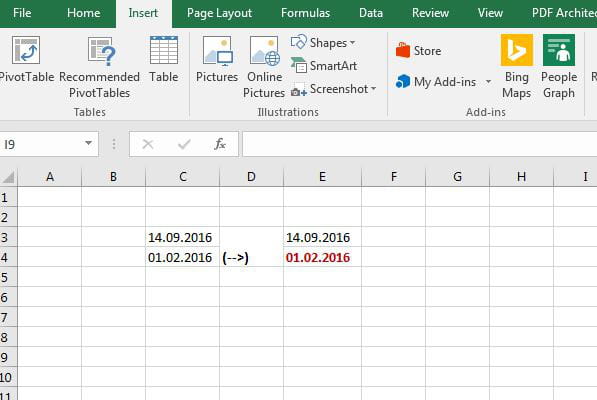Select column D header
The width and height of the screenshot is (597, 400).
[251, 177]
